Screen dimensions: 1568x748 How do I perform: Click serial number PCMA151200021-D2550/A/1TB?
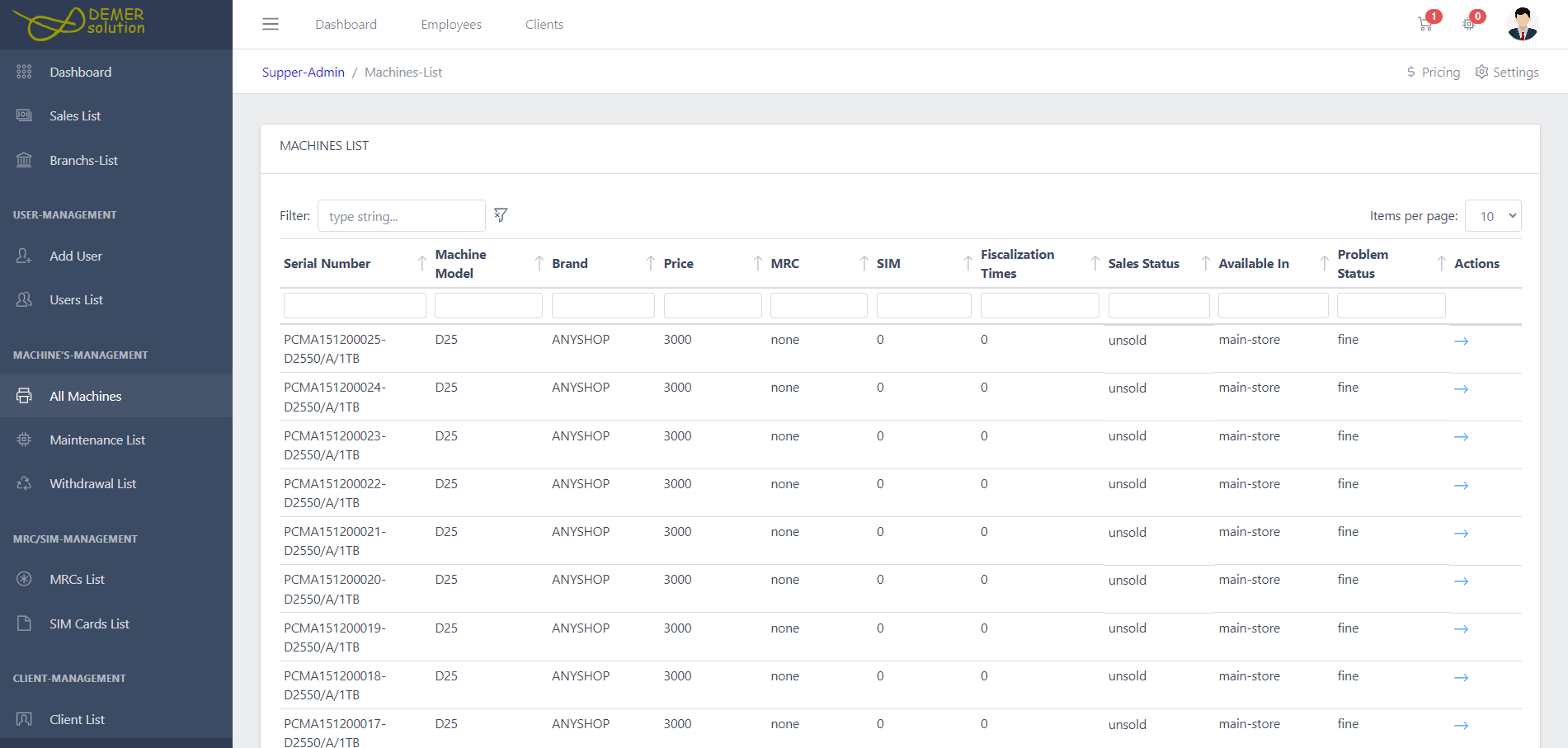tap(335, 541)
